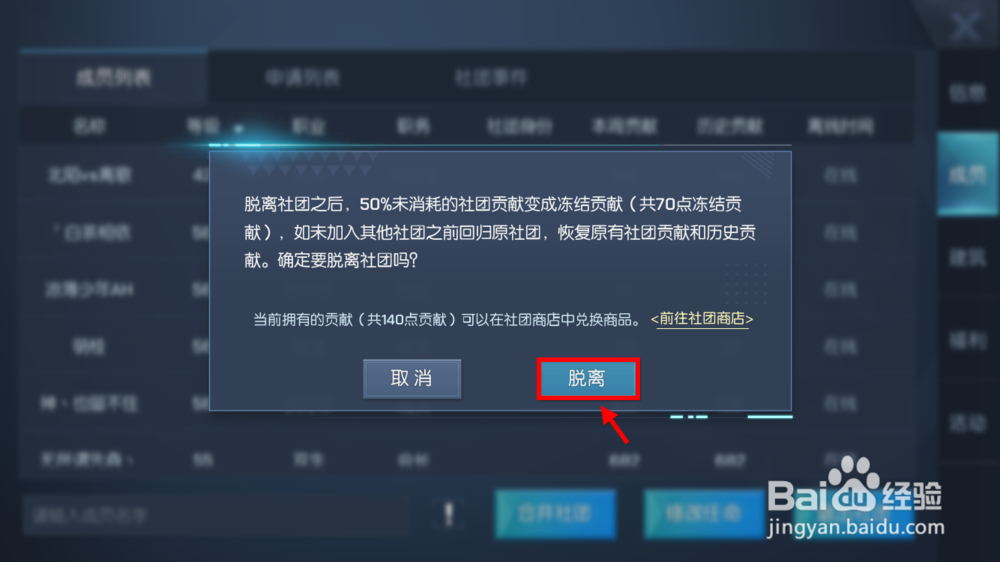Click the blurred 合并社团 button
This screenshot has height=562, width=1000.
click(x=555, y=514)
